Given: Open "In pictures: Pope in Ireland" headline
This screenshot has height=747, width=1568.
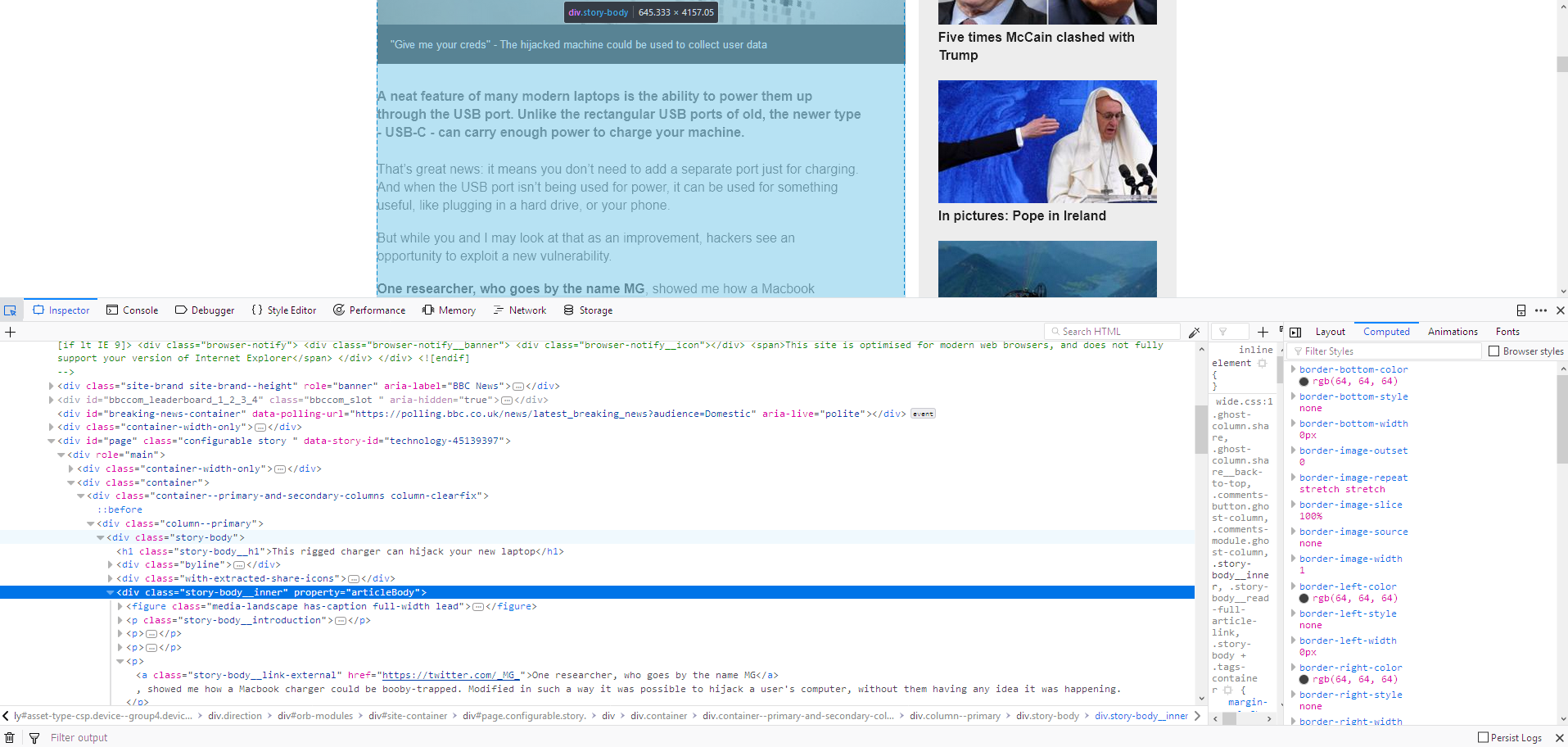Looking at the screenshot, I should click(x=1022, y=215).
